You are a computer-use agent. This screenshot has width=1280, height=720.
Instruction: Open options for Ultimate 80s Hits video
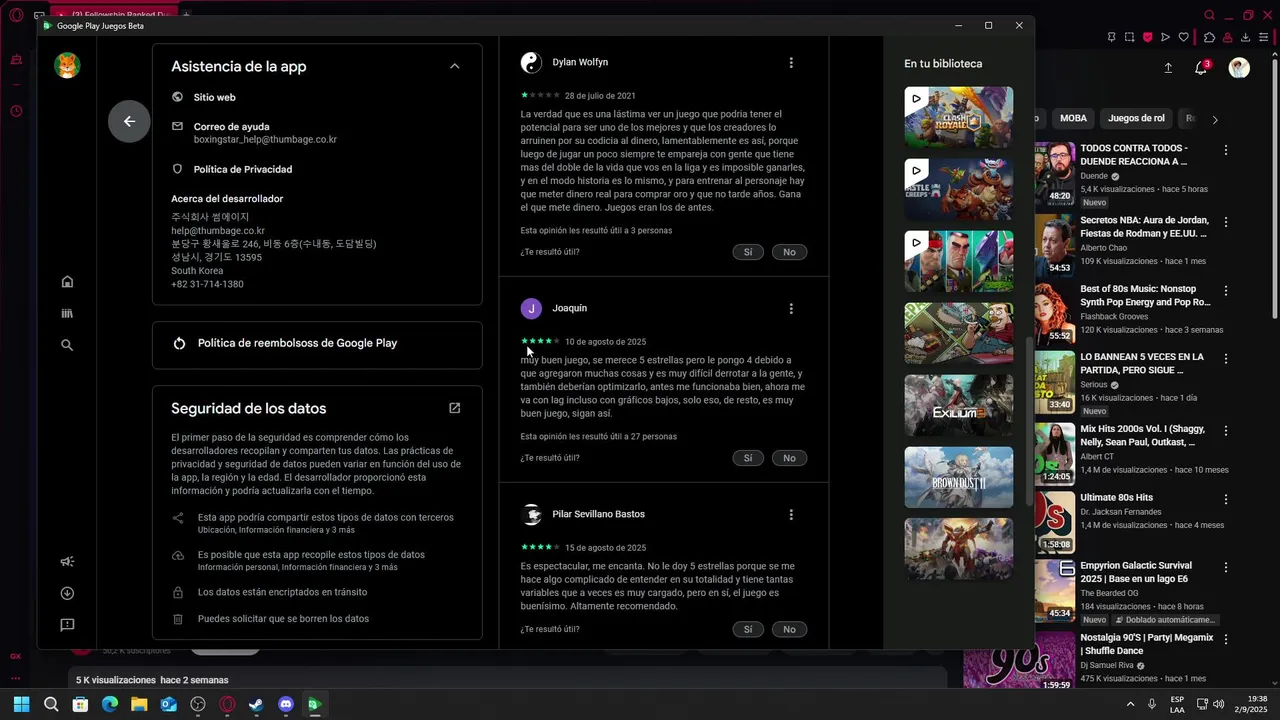pos(1226,499)
